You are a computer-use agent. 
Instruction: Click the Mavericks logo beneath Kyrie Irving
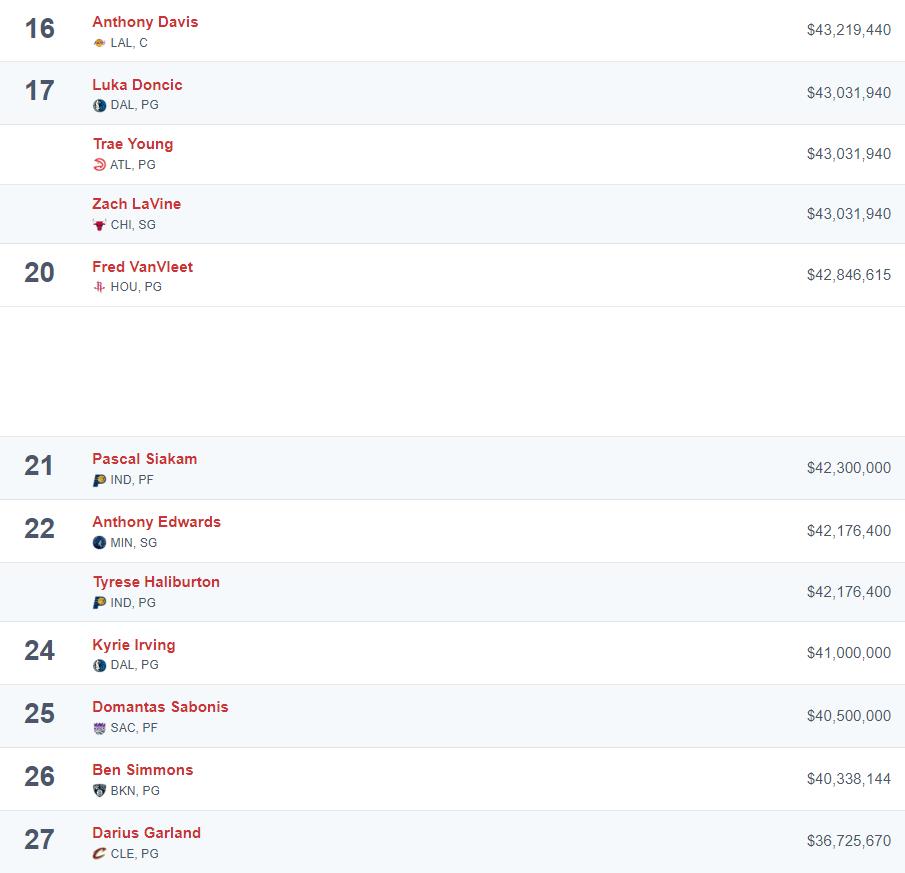[x=99, y=665]
